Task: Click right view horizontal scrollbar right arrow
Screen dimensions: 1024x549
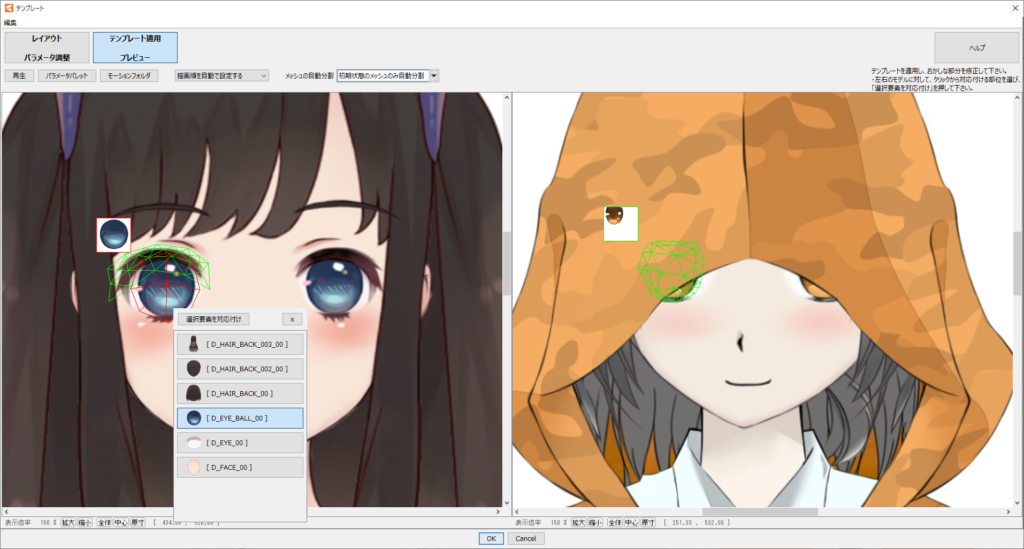Action: click(x=1009, y=512)
